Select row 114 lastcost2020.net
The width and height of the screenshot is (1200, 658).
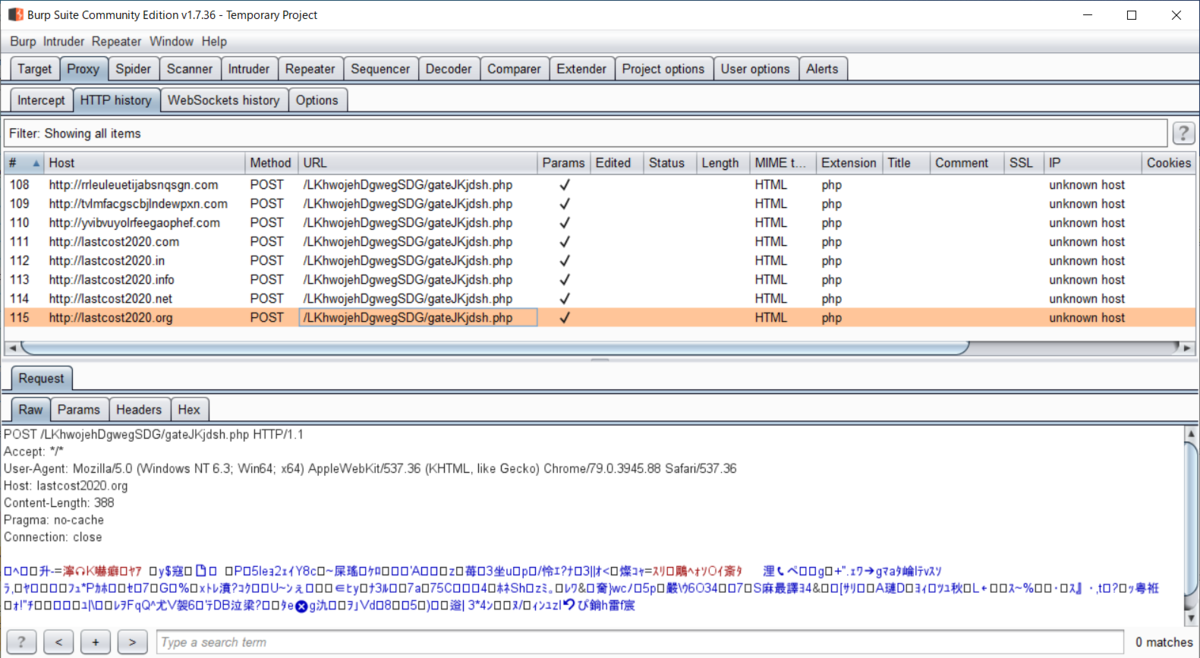pyautogui.click(x=600, y=299)
